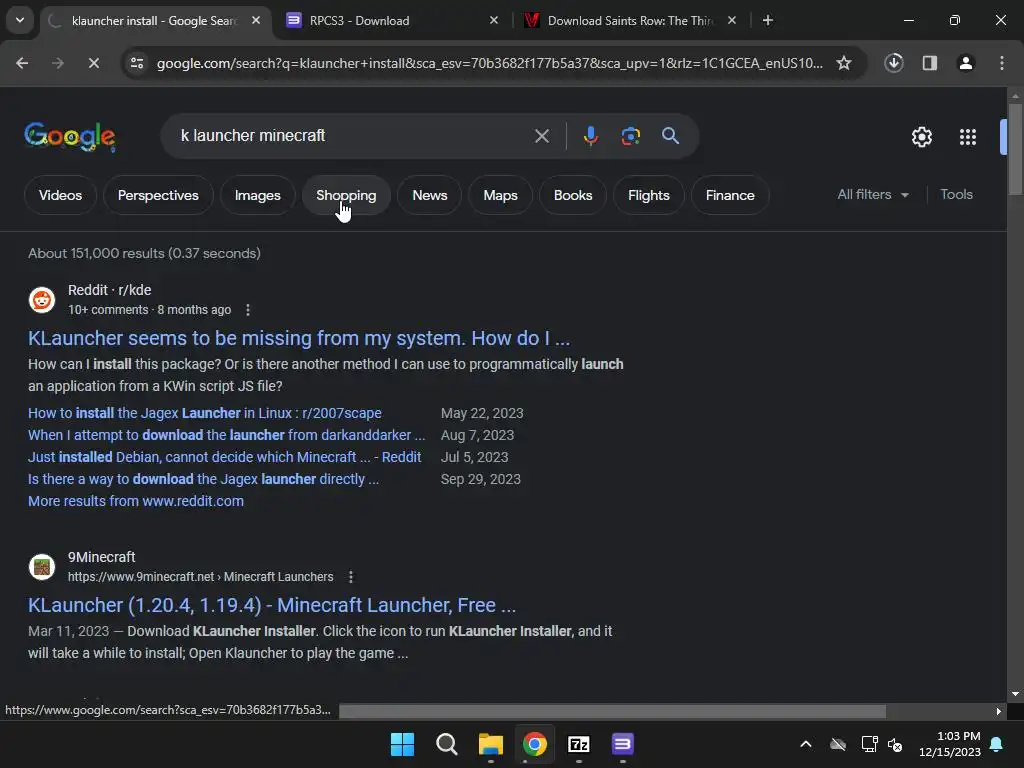
Task: Filter results by Flights
Action: [648, 195]
